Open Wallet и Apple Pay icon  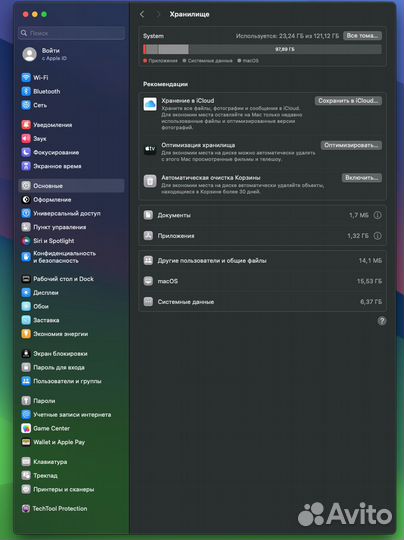tap(26, 442)
